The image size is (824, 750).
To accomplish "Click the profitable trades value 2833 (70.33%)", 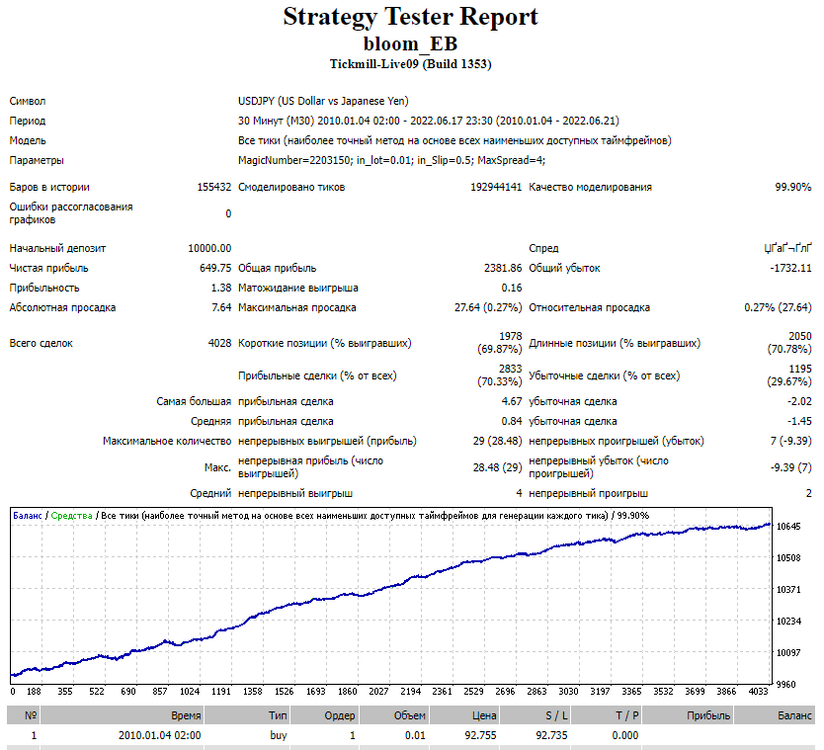I will (x=499, y=375).
